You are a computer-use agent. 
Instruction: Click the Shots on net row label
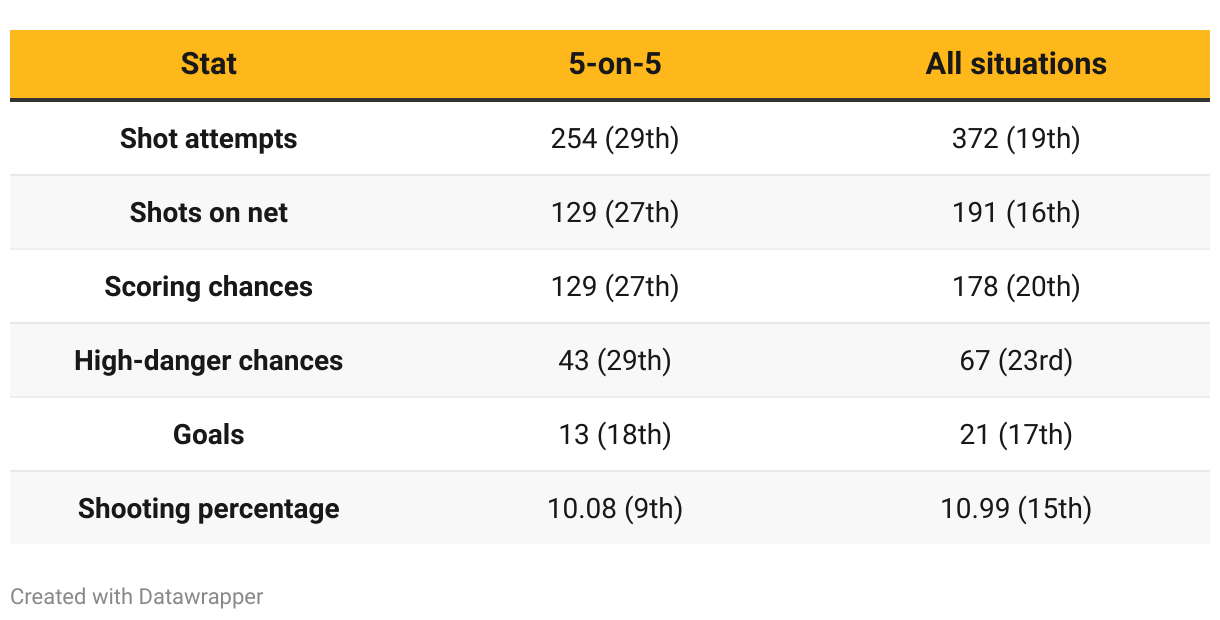208,212
